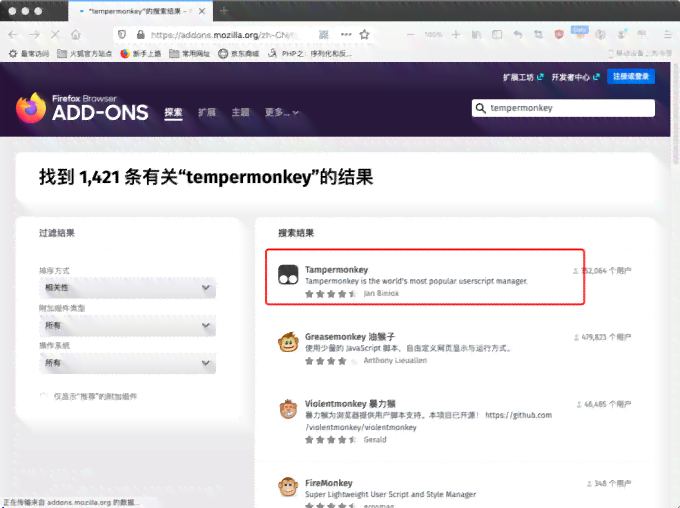The image size is (680, 508).
Task: Open the 最常访问 bookmarks item
Action: [29, 53]
